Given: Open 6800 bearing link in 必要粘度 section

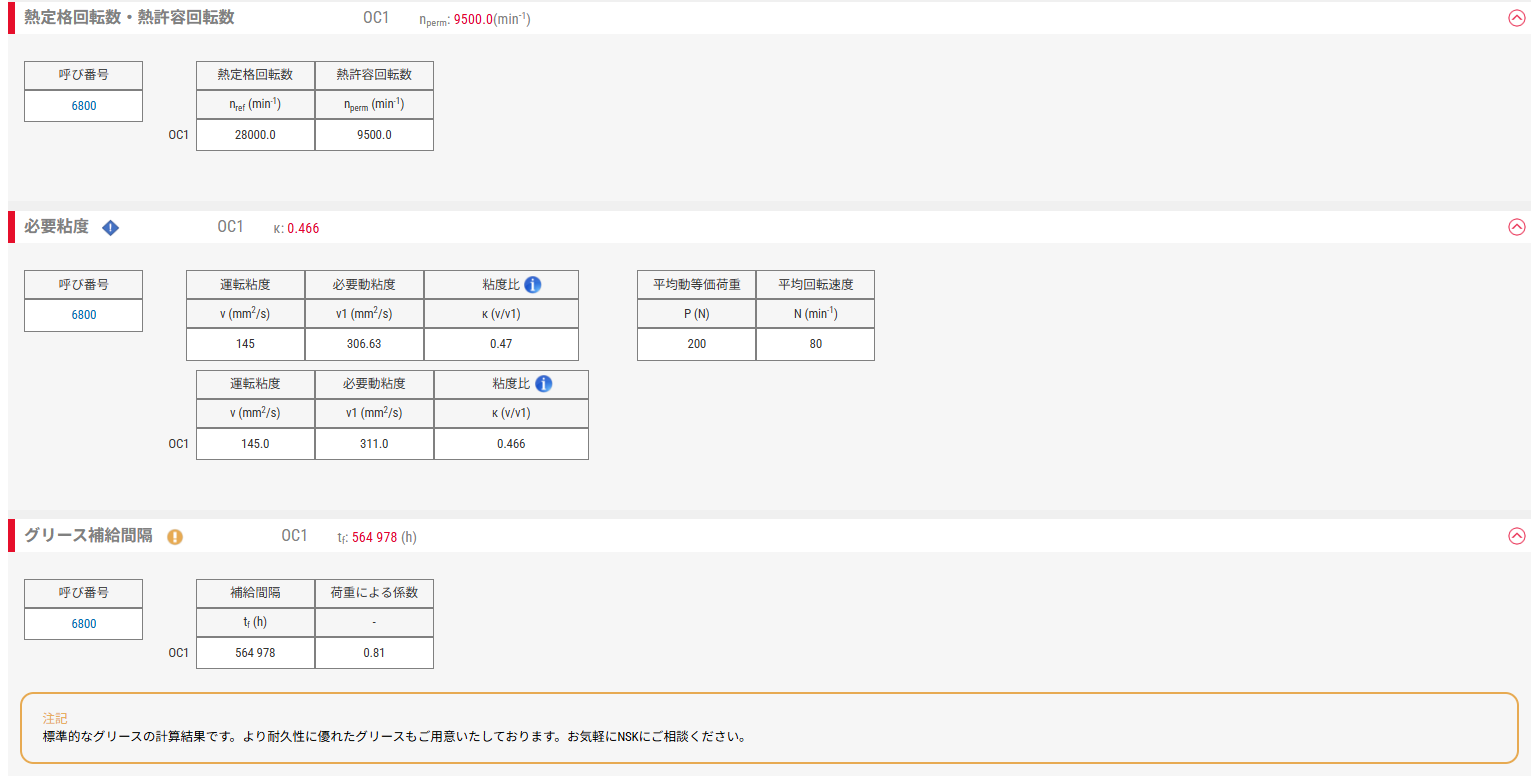Looking at the screenshot, I should tap(83, 314).
